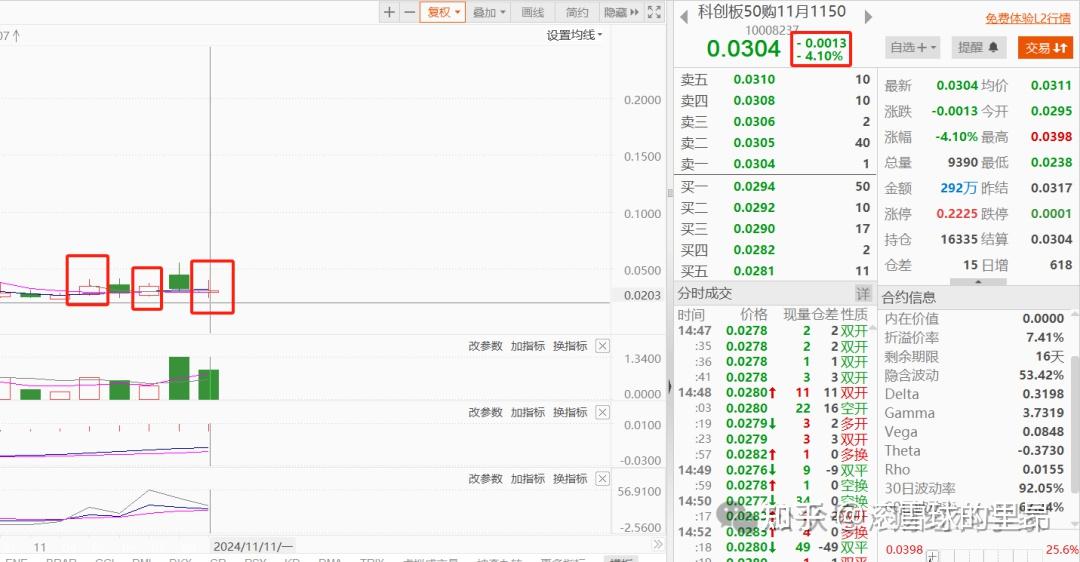Open the 复权 dropdown
This screenshot has width=1080, height=562.
(443, 12)
